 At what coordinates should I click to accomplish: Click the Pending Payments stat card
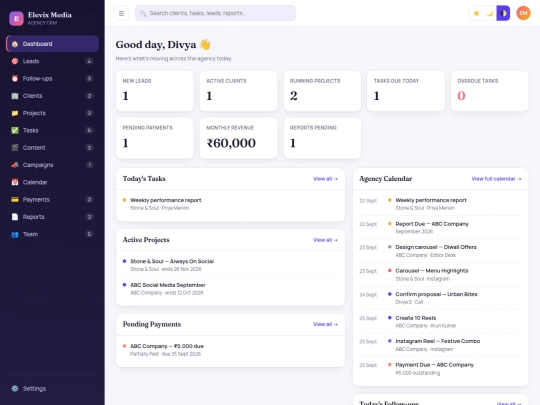pos(155,138)
